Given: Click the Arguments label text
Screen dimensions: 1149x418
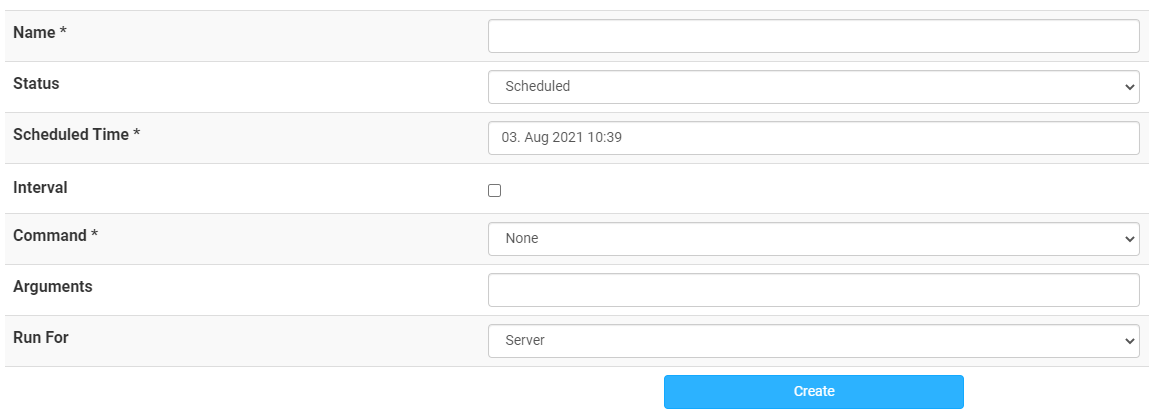Looking at the screenshot, I should coord(53,287).
